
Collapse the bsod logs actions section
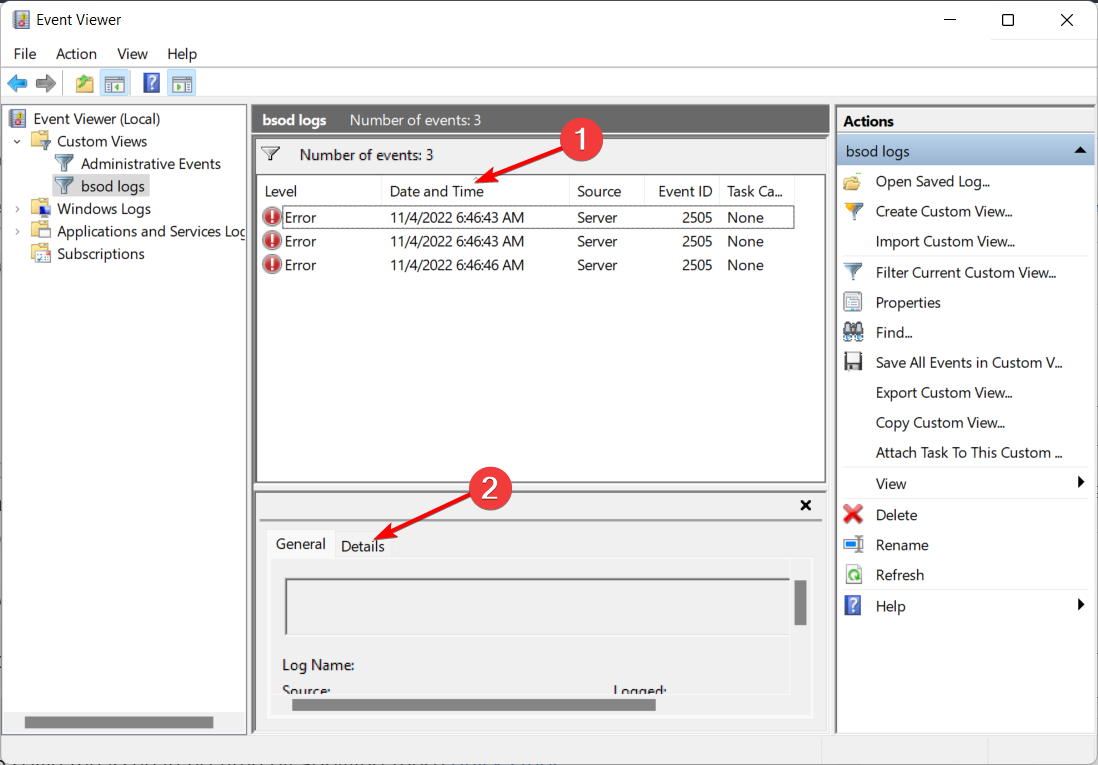tap(1080, 151)
